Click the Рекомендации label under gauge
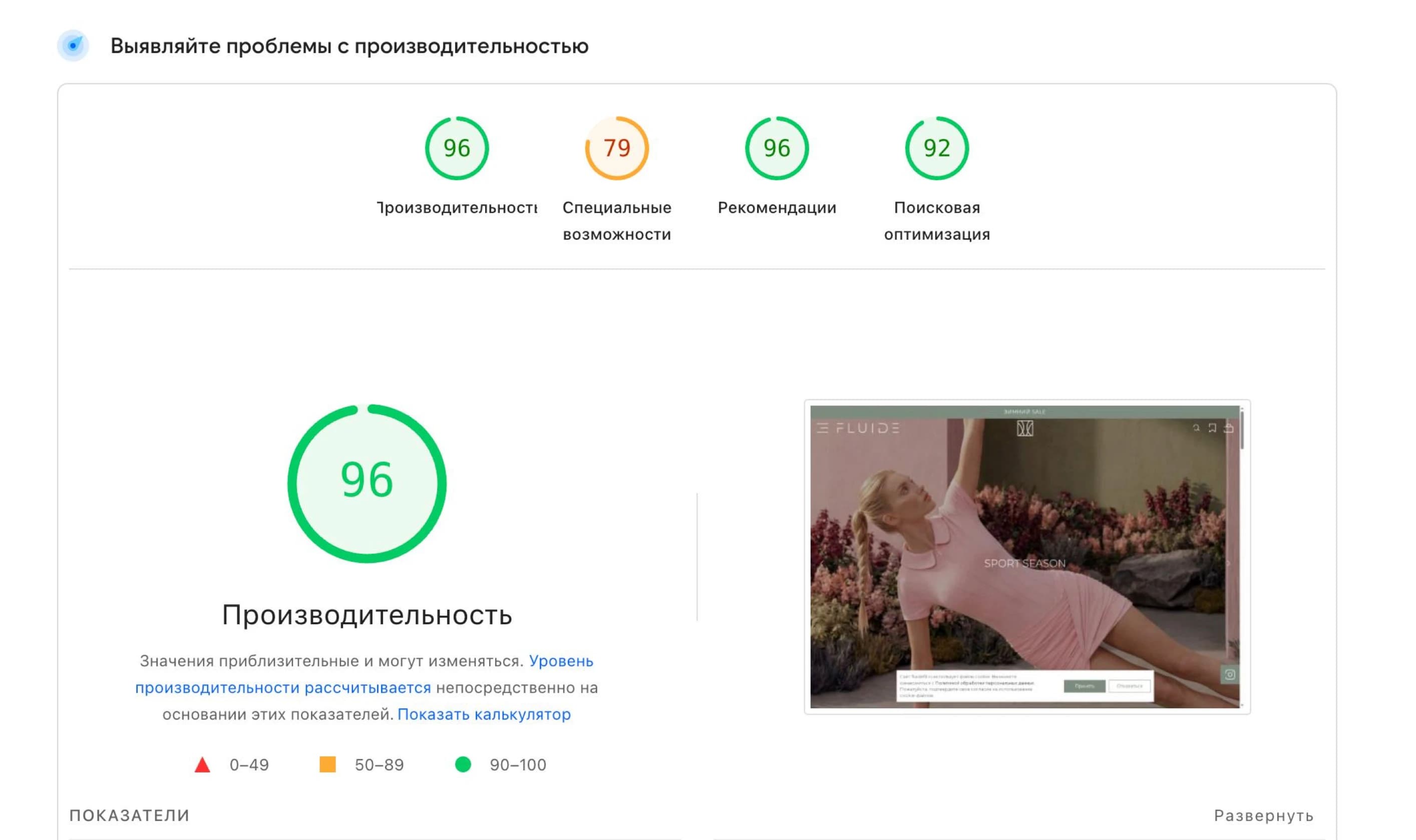Screen dimensions: 1416x840 pos(777,208)
